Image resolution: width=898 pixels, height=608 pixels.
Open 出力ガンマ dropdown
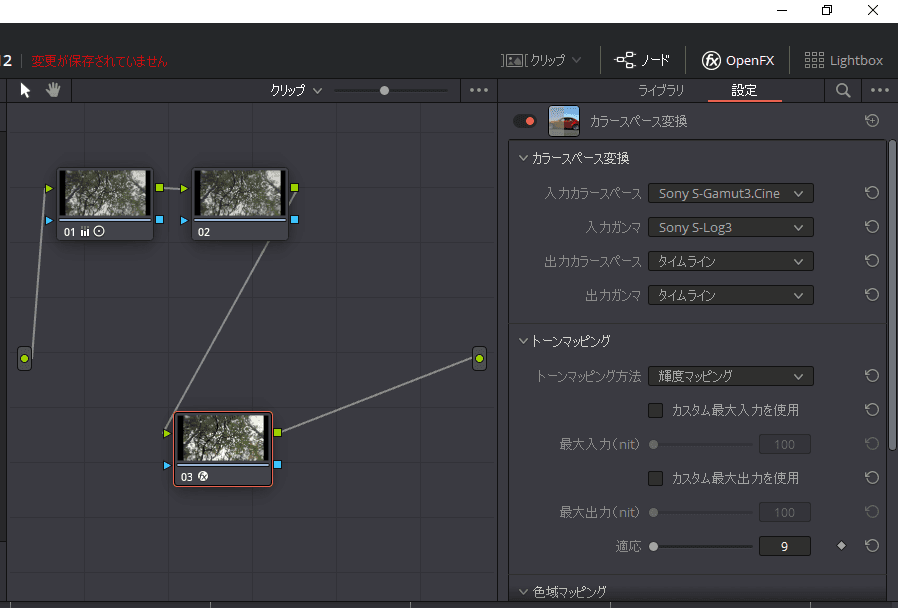point(731,295)
